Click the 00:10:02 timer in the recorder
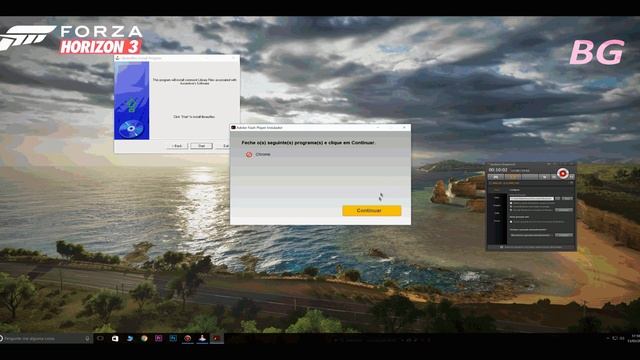The width and height of the screenshot is (640, 360). click(x=498, y=170)
